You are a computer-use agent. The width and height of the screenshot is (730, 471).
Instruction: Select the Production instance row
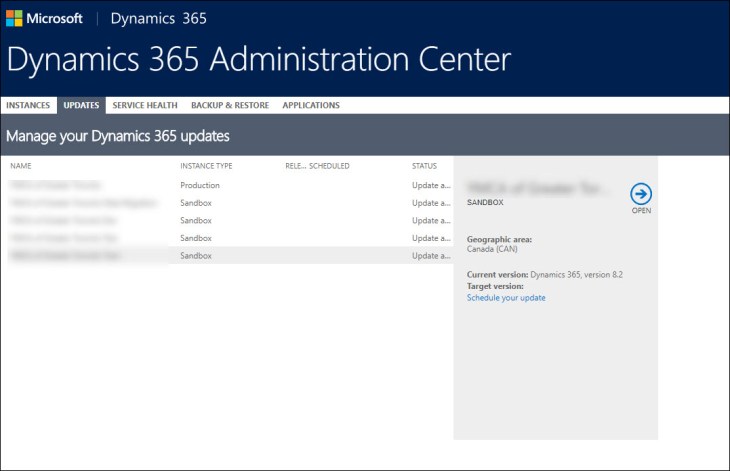pos(200,185)
